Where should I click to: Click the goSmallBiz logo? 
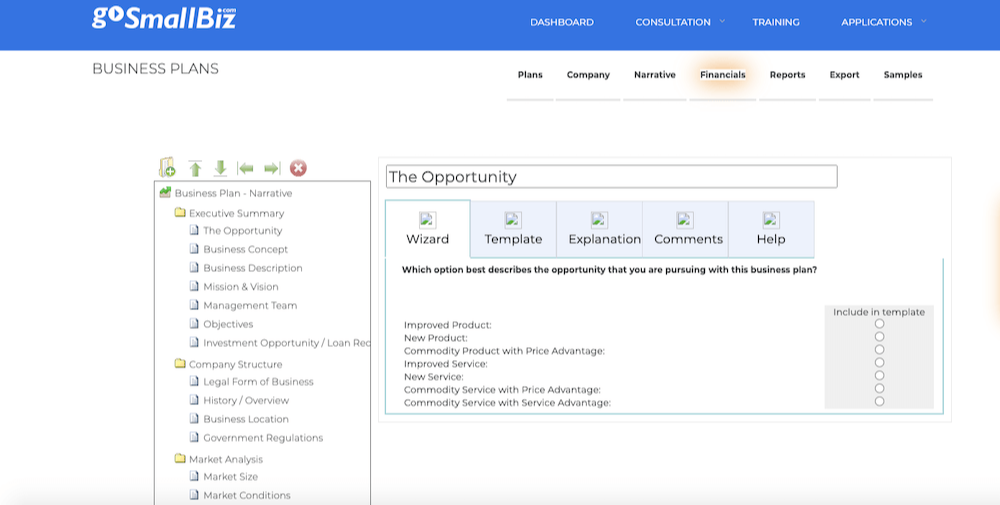click(x=164, y=18)
